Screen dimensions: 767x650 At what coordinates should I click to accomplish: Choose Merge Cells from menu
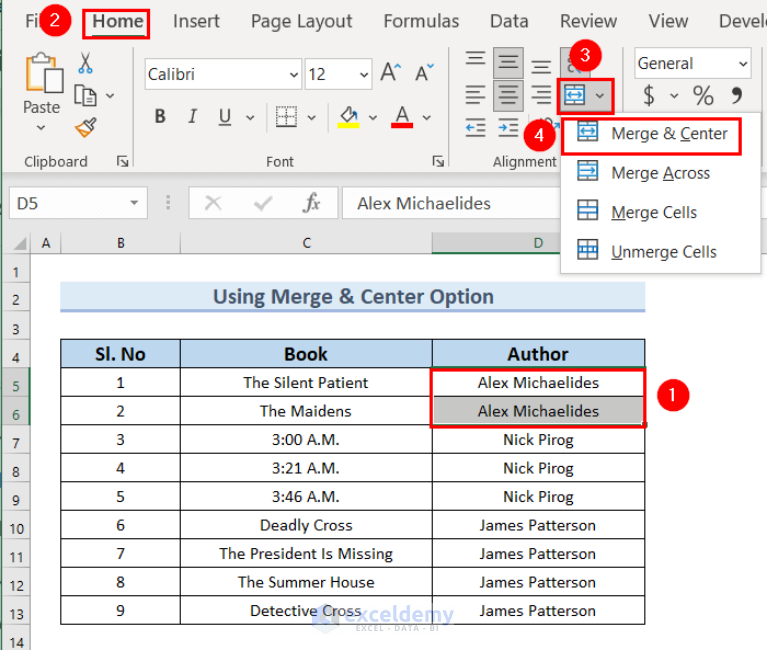[660, 212]
